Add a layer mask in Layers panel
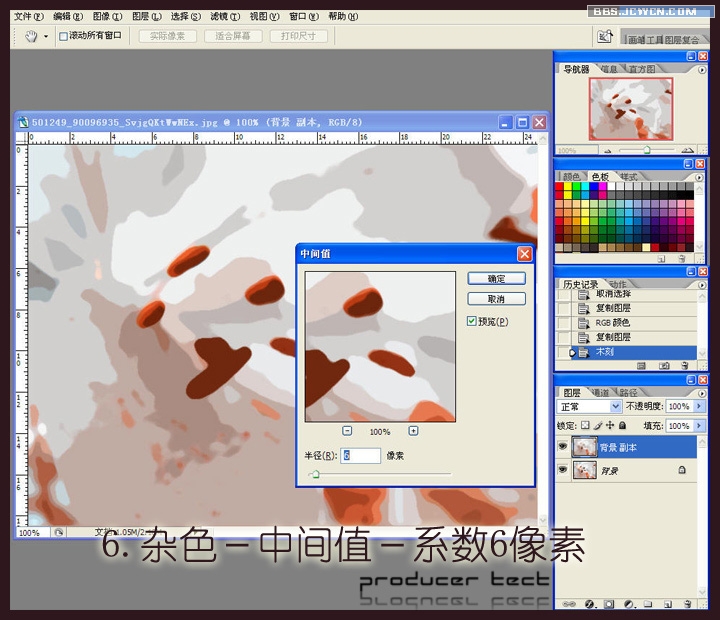Screen dimensions: 720x620 tap(609, 604)
